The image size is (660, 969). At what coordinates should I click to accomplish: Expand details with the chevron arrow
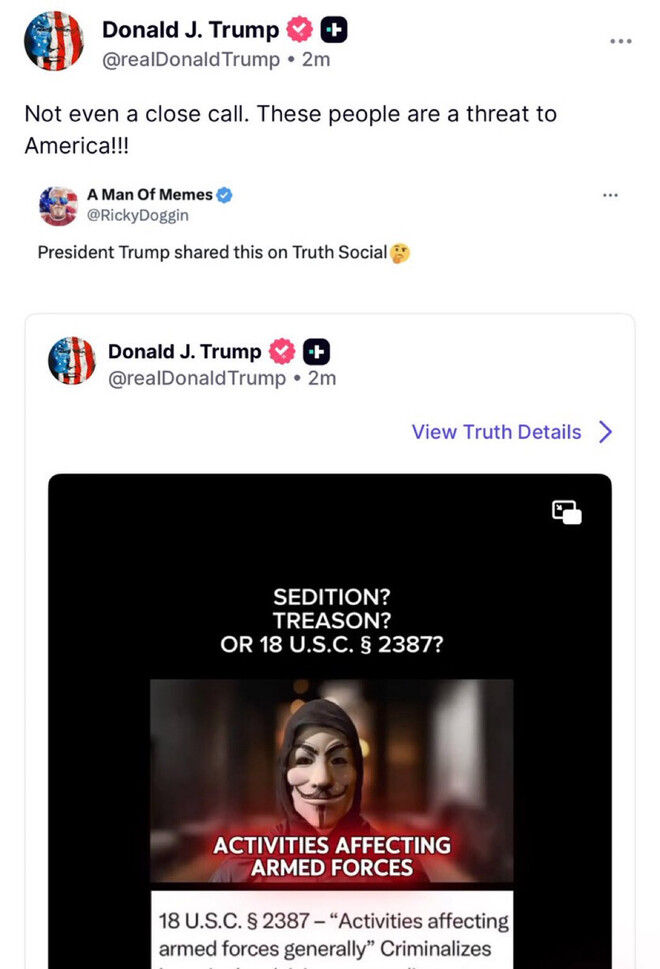(x=605, y=432)
